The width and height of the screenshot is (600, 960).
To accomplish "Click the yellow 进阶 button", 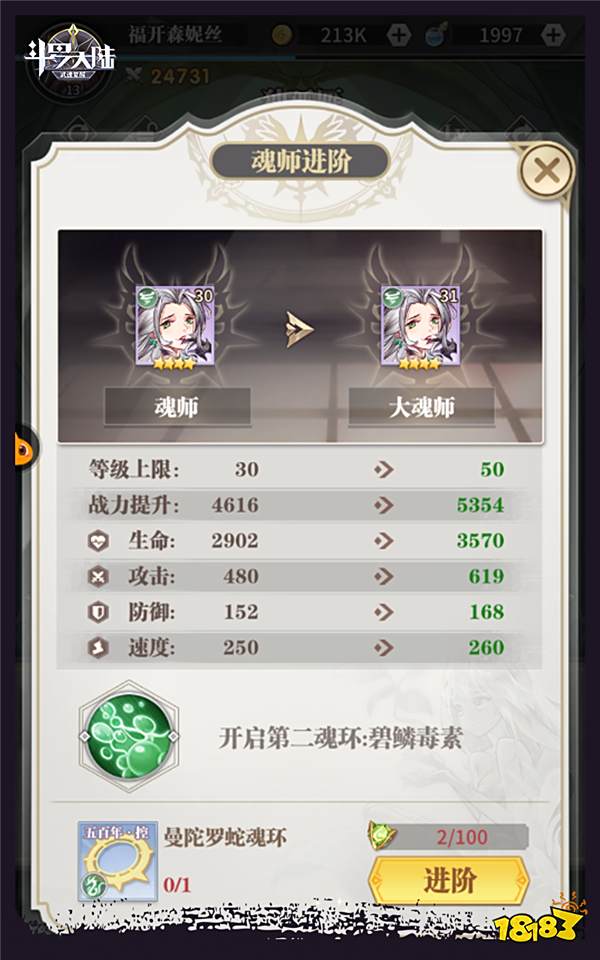I will tap(449, 880).
